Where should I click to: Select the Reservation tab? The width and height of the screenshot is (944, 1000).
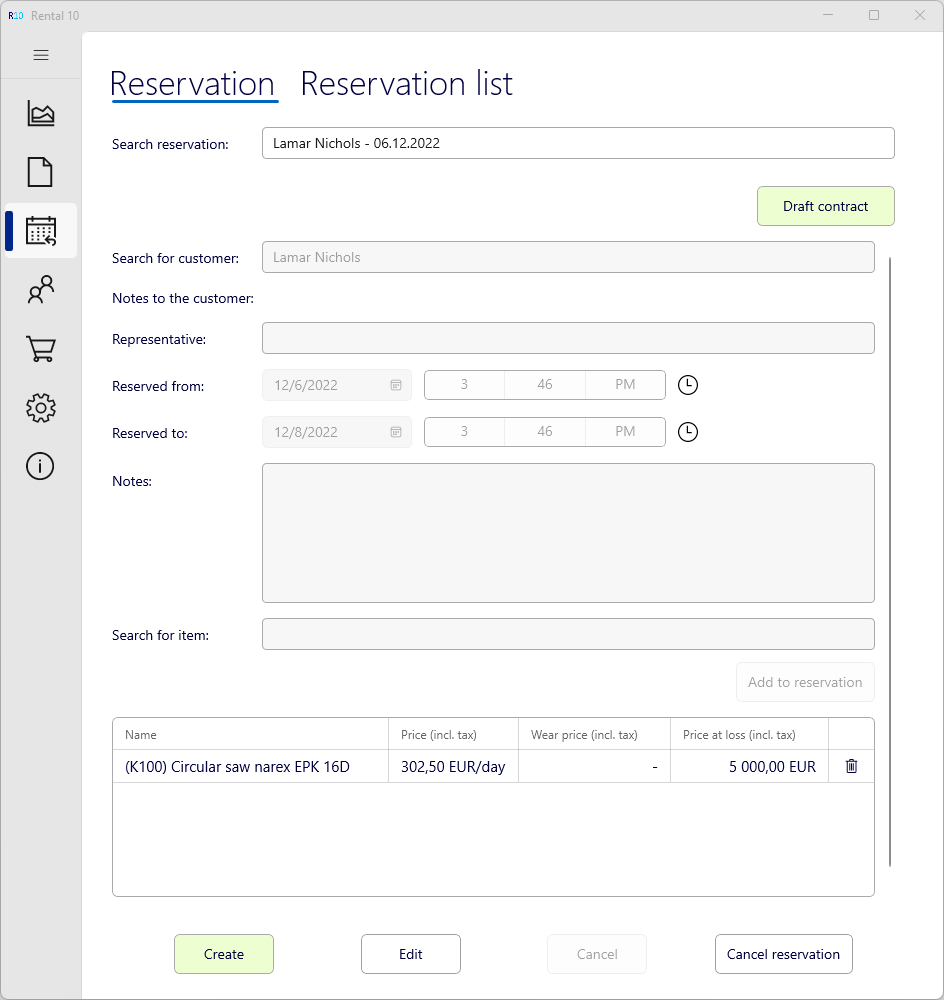pyautogui.click(x=192, y=84)
